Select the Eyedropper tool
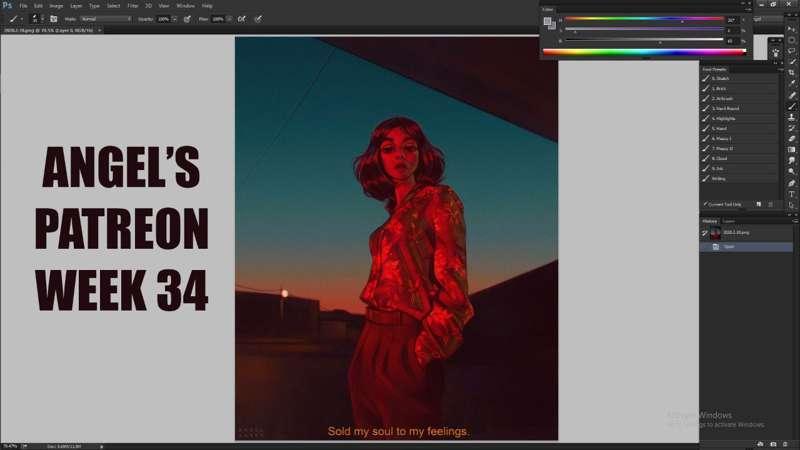This screenshot has width=800, height=450. coord(792,84)
